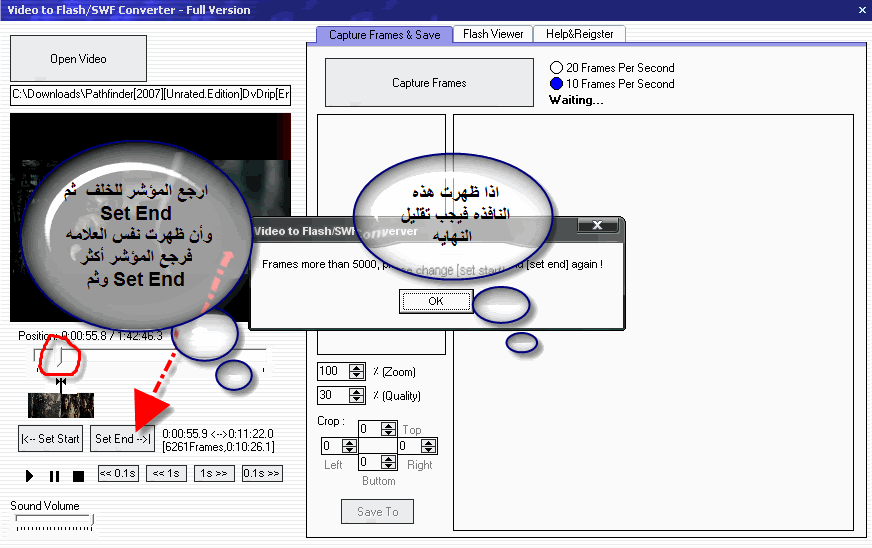Step back 0.1 seconds in video
The height and width of the screenshot is (548, 872).
pos(117,474)
